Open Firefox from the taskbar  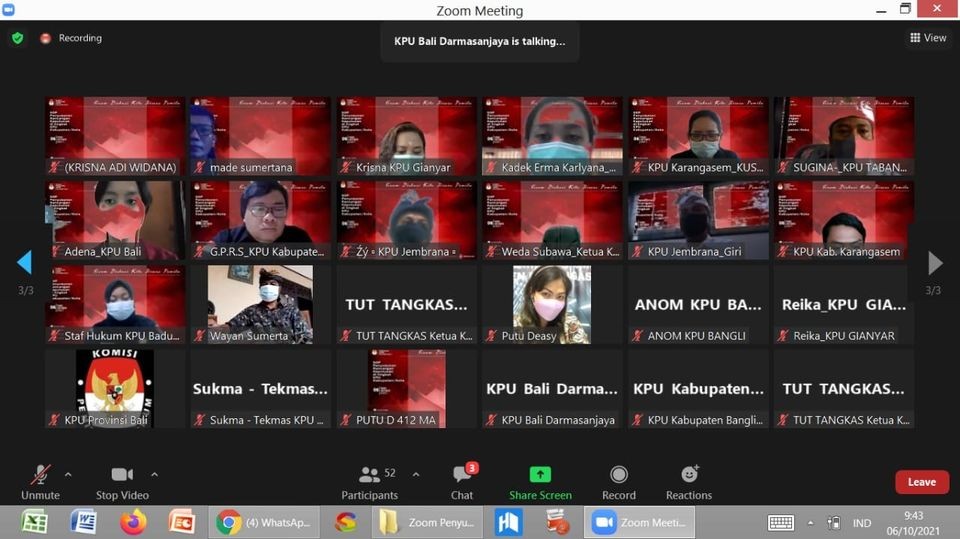point(133,522)
